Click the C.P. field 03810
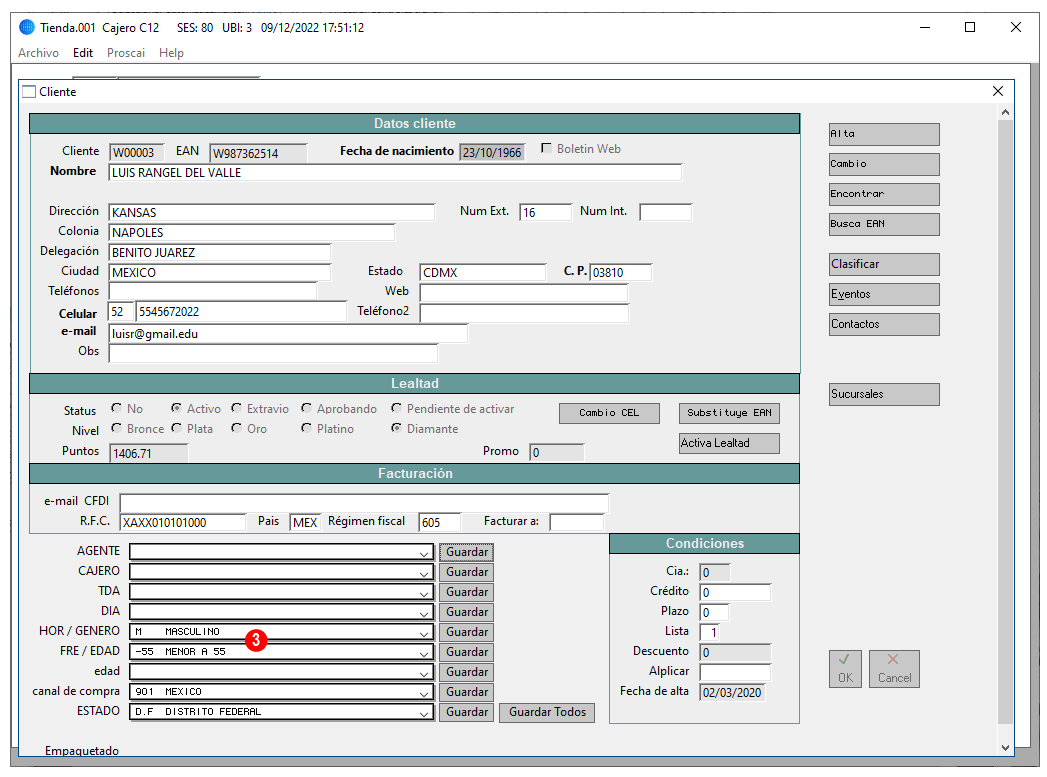 point(620,272)
